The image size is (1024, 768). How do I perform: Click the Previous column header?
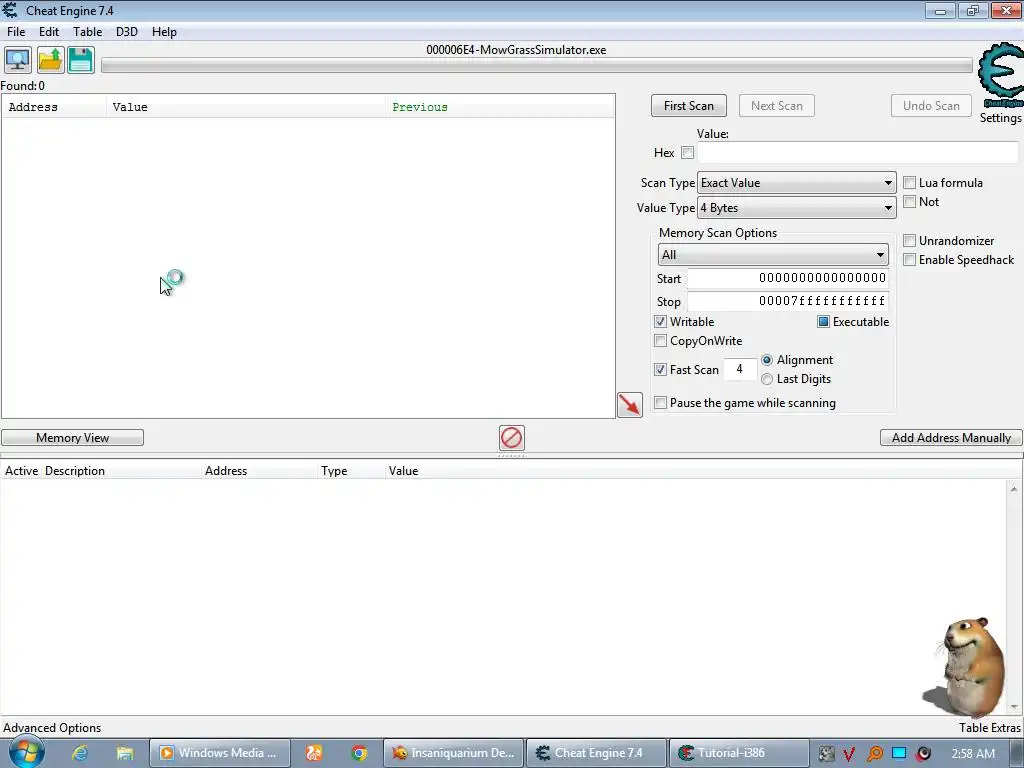pos(500,107)
